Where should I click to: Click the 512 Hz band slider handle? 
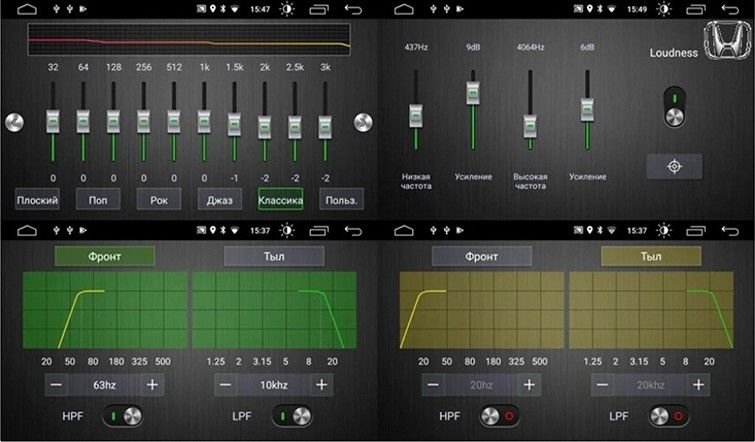pyautogui.click(x=174, y=121)
